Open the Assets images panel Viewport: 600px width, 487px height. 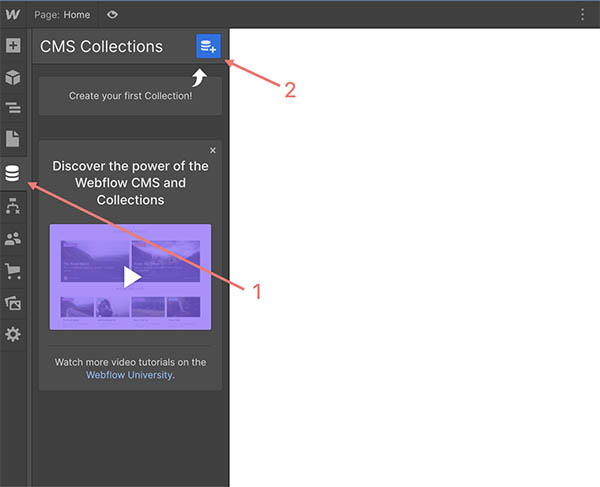(13, 303)
